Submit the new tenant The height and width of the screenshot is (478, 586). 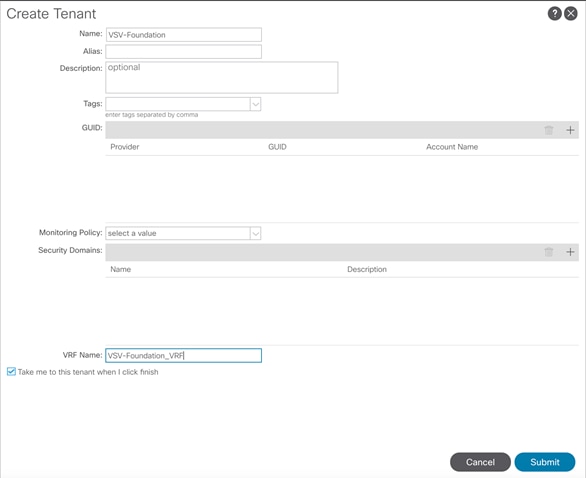pos(545,462)
